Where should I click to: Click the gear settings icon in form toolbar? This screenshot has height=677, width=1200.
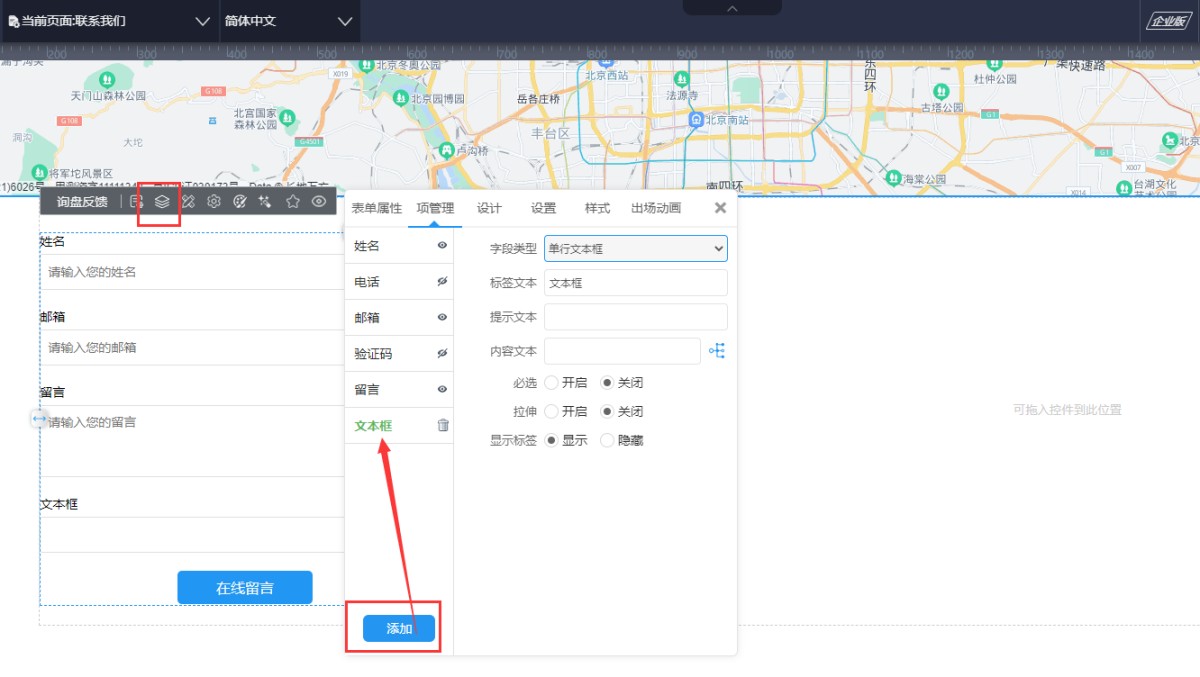[x=214, y=202]
